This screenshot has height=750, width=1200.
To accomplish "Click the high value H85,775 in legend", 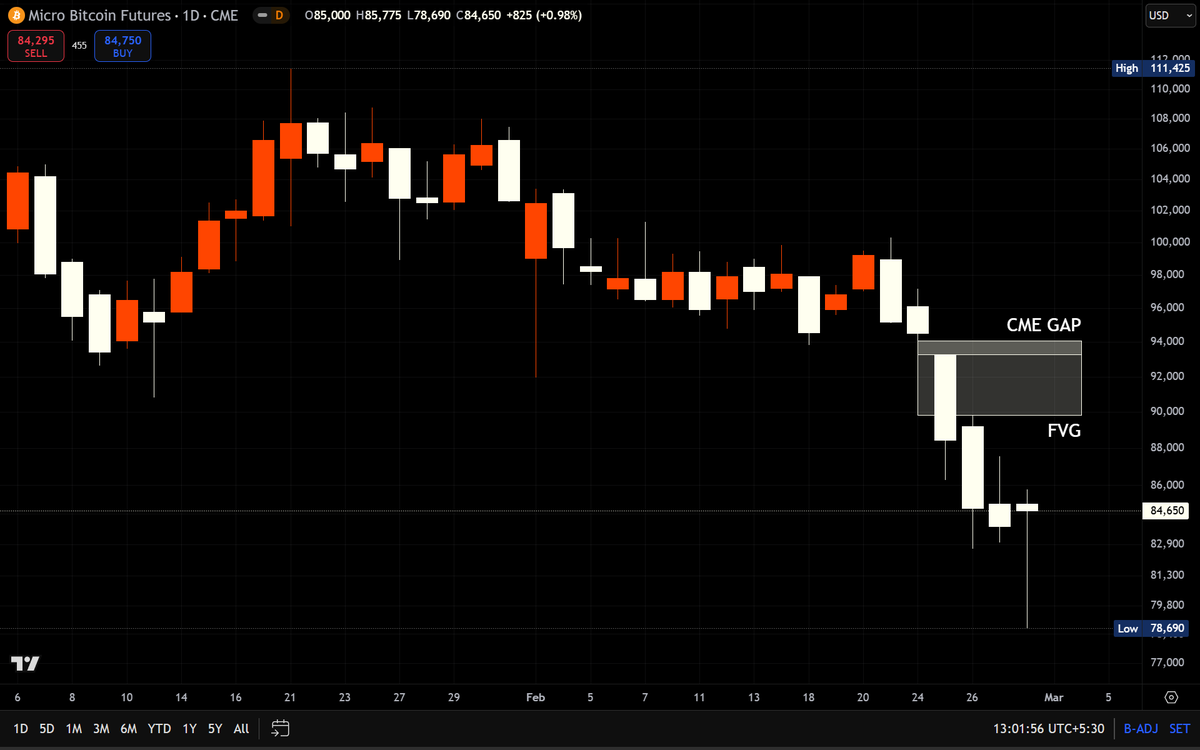I will click(380, 16).
